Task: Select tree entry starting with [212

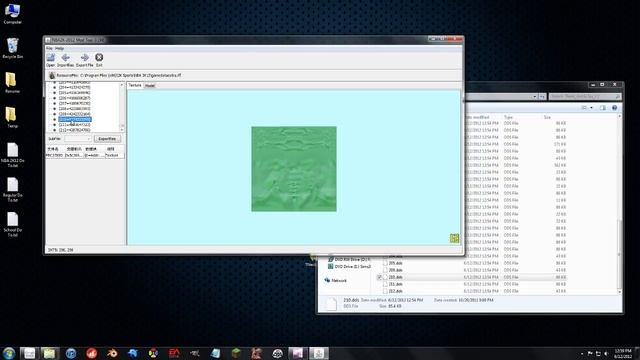Action: [x=74, y=130]
